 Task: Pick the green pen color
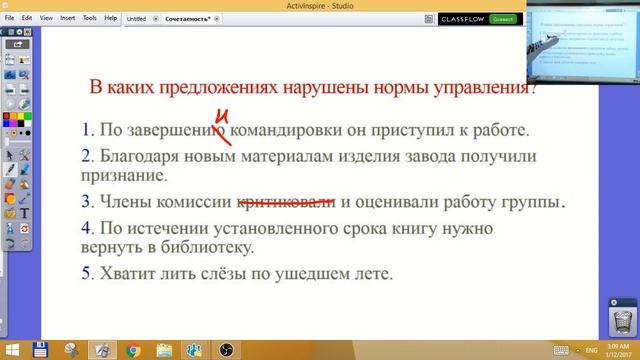28,116
